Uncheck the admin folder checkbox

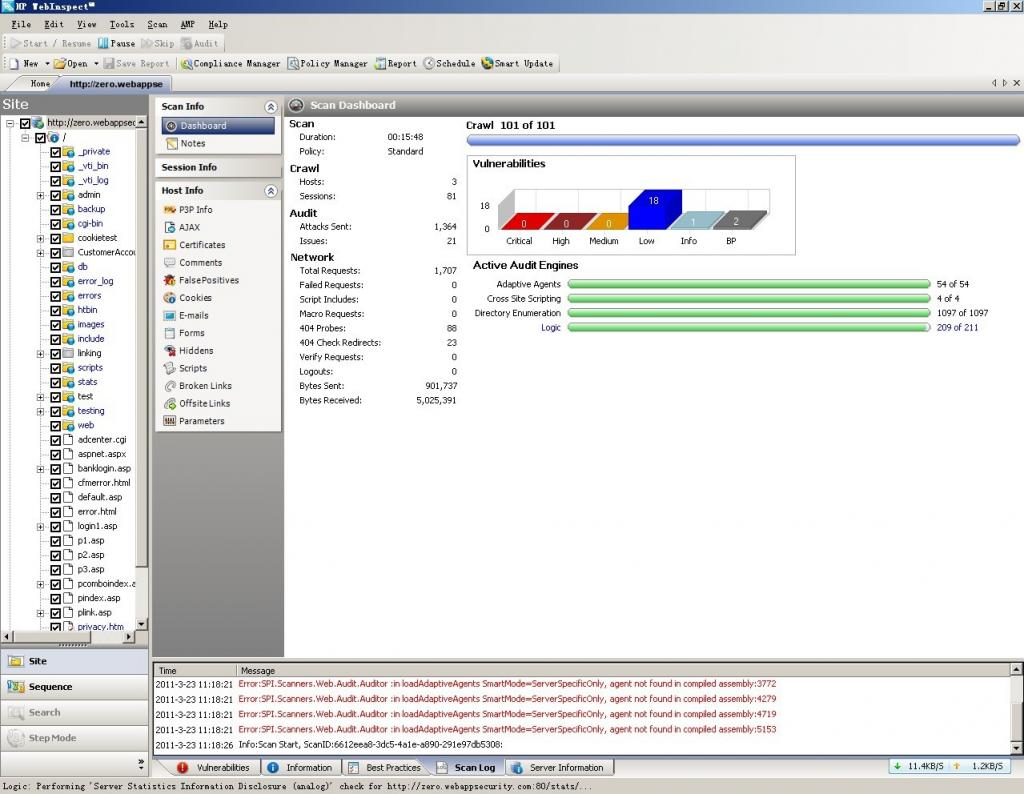[x=56, y=195]
